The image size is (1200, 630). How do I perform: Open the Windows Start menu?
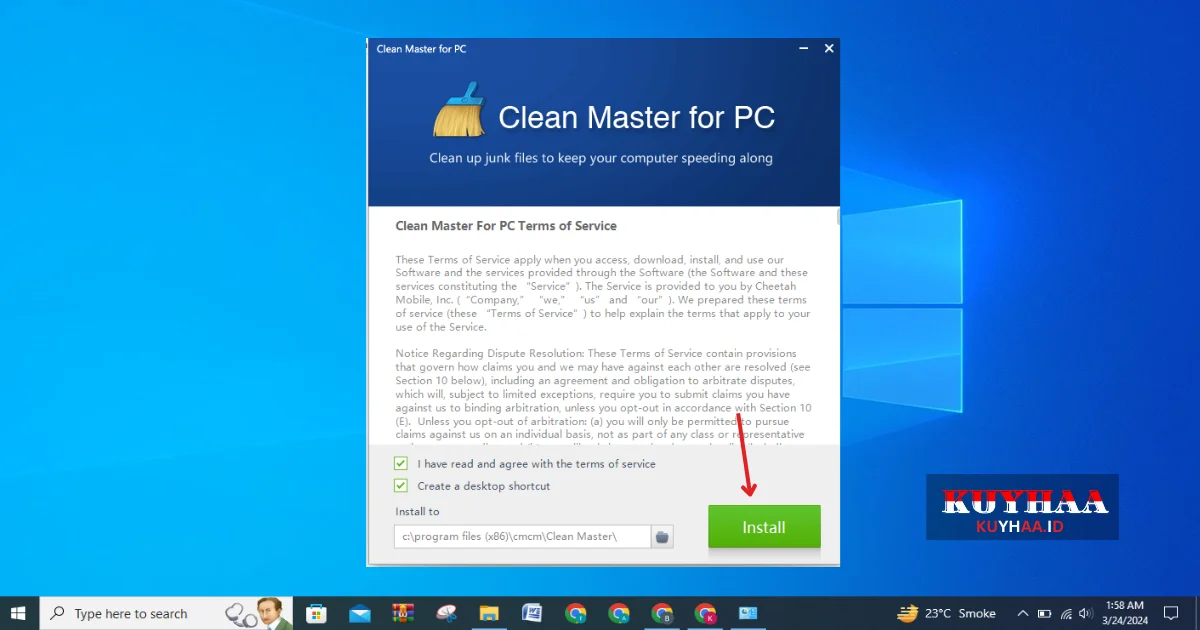[x=18, y=613]
